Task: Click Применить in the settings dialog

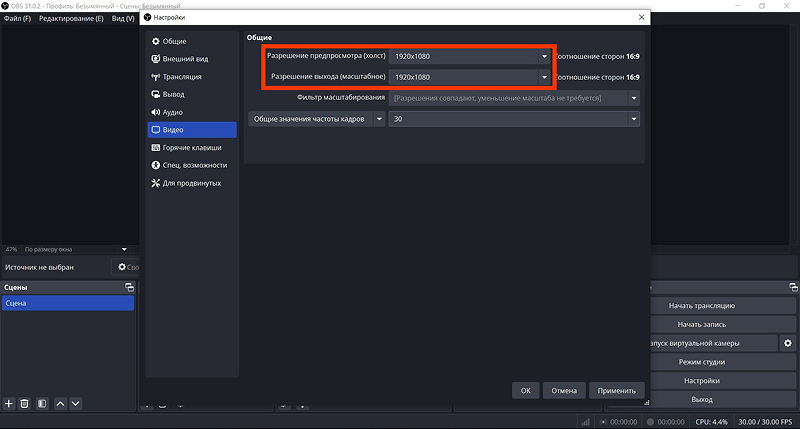Action: coord(616,391)
